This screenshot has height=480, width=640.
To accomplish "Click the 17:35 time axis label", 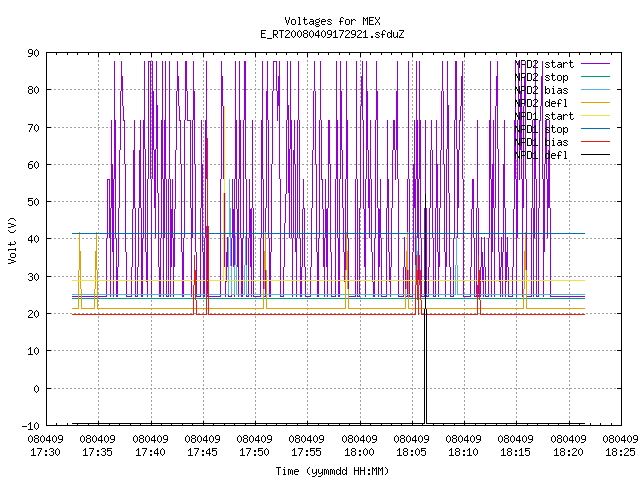I will 98,452.
